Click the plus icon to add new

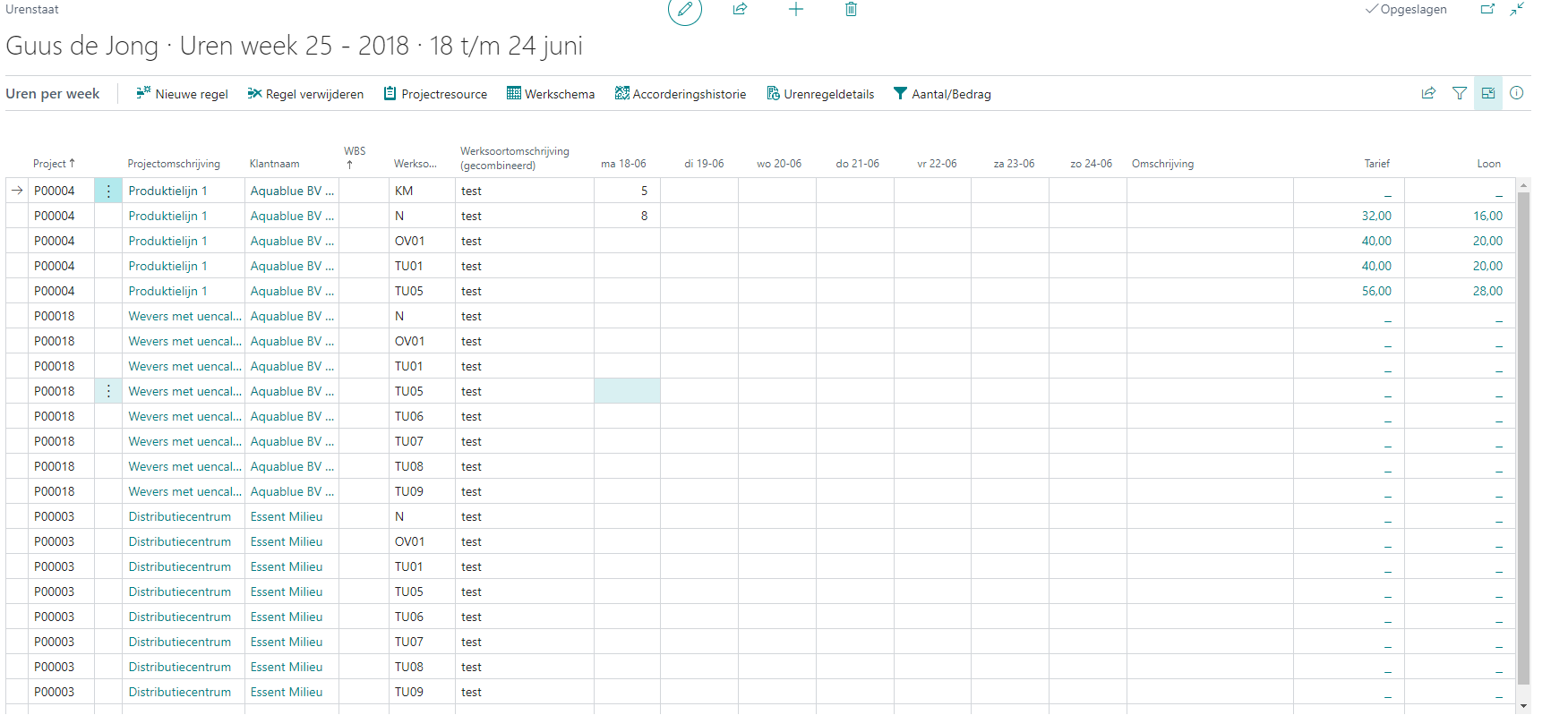(x=795, y=10)
